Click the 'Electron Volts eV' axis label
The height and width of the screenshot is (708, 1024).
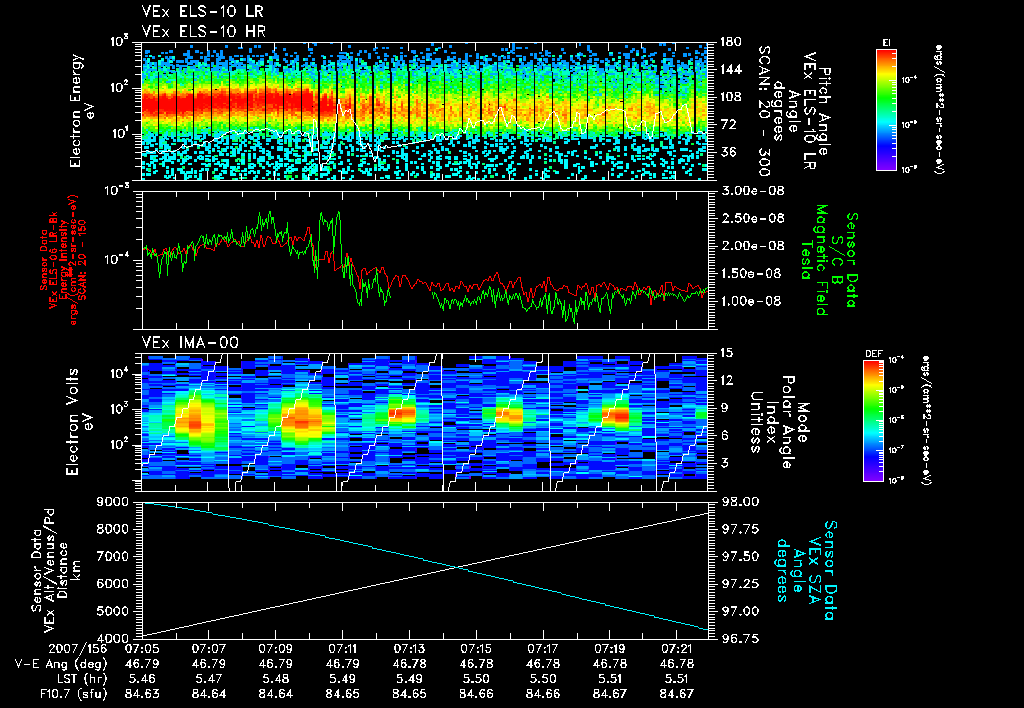79,421
